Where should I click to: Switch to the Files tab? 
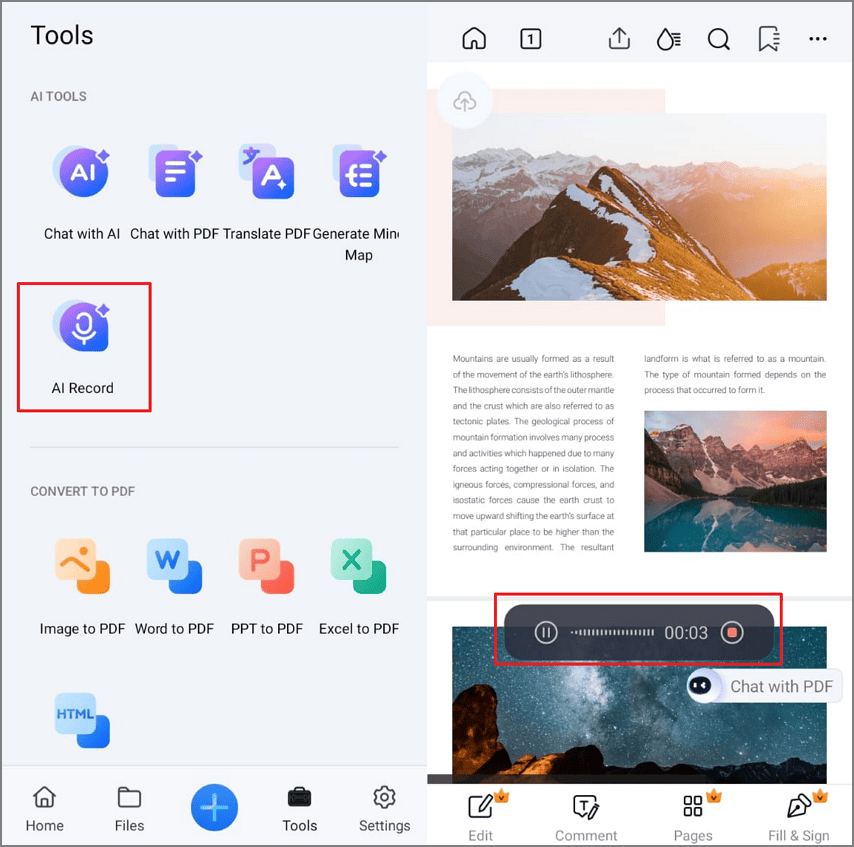130,809
